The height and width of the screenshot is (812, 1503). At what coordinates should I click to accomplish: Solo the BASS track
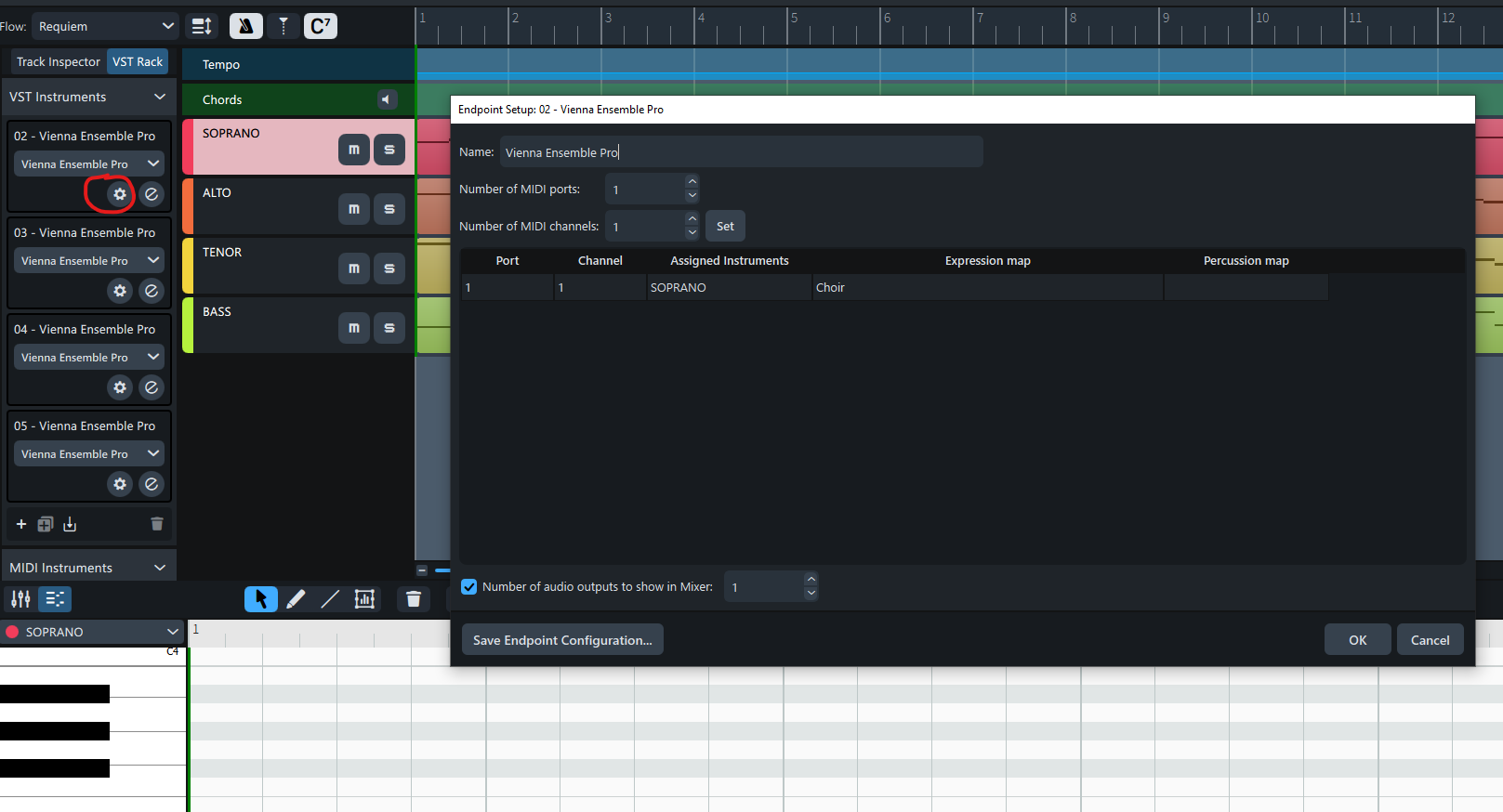click(389, 328)
